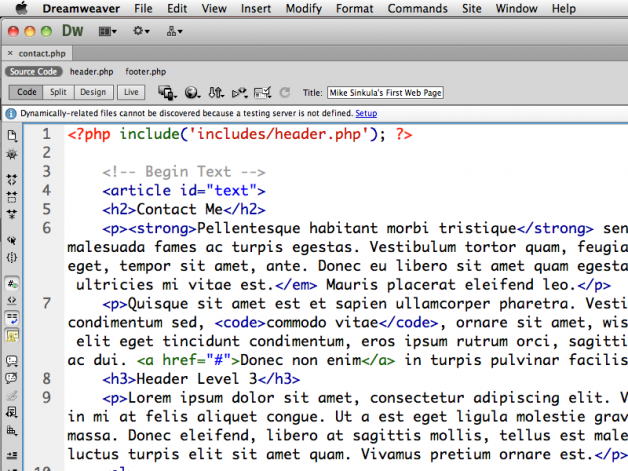Click the Expand All icon
628x471 pixels.
[12, 214]
